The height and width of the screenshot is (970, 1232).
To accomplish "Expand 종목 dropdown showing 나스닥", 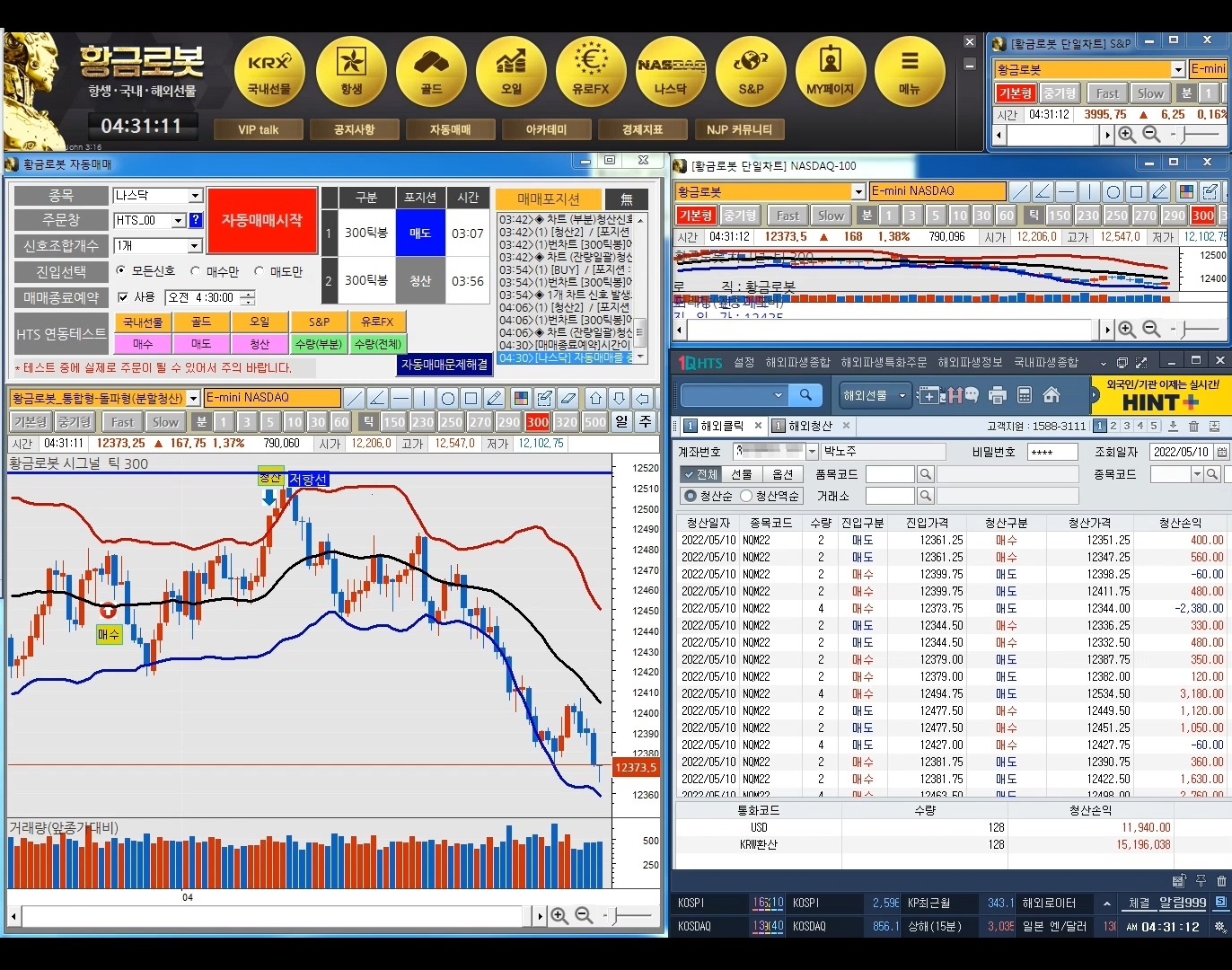I will click(195, 196).
